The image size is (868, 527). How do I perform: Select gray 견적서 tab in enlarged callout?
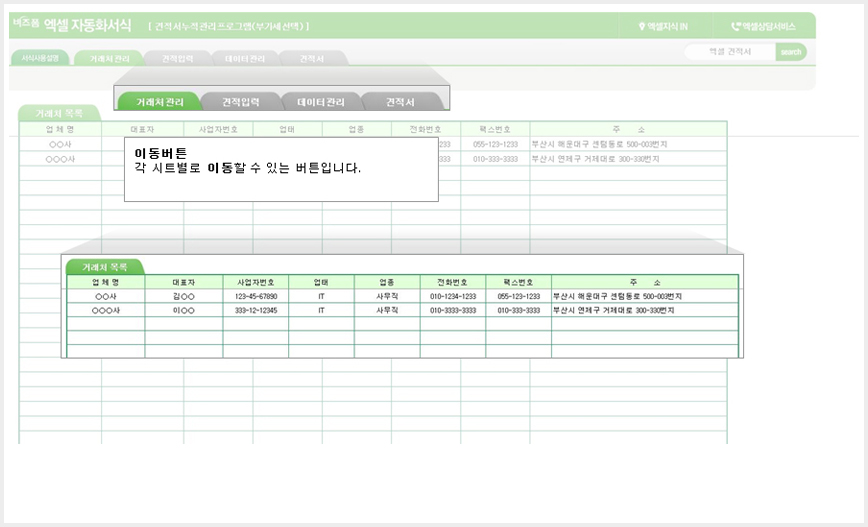[x=400, y=102]
